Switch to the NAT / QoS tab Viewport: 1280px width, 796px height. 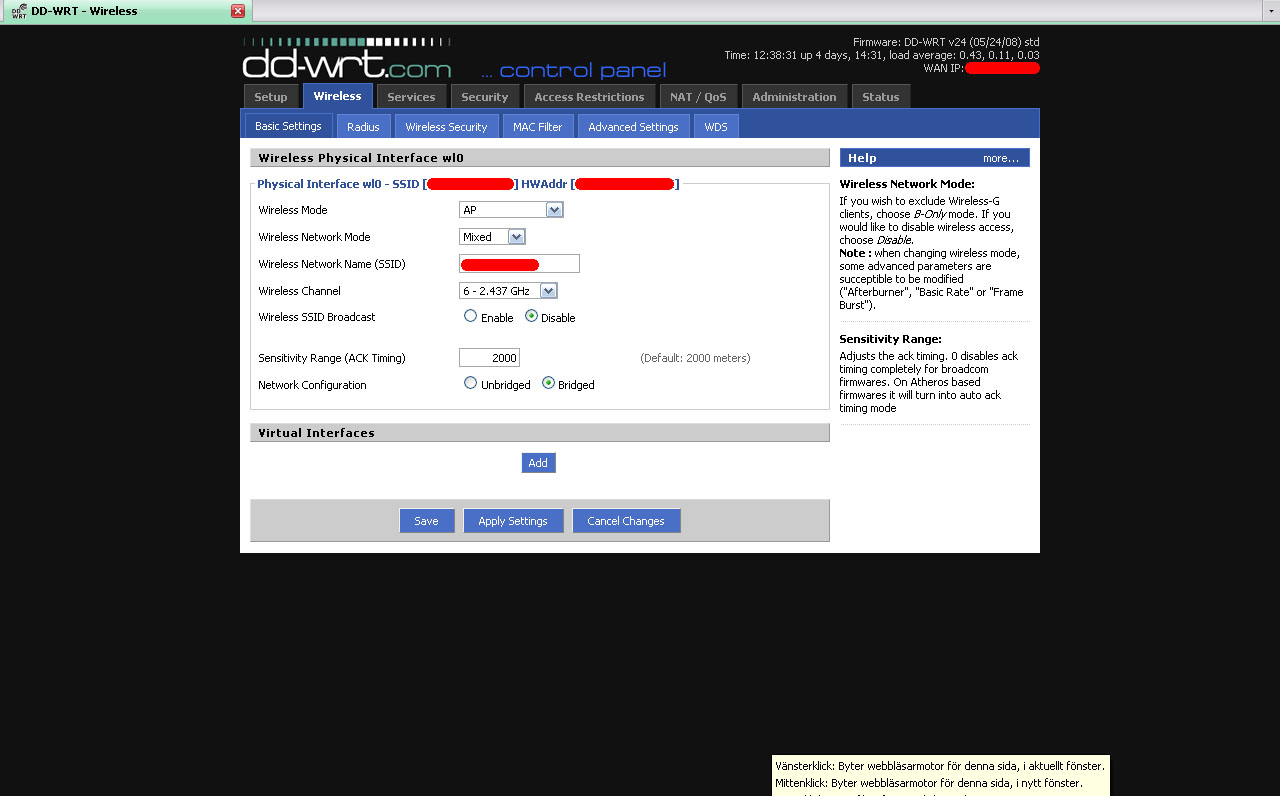click(x=698, y=97)
